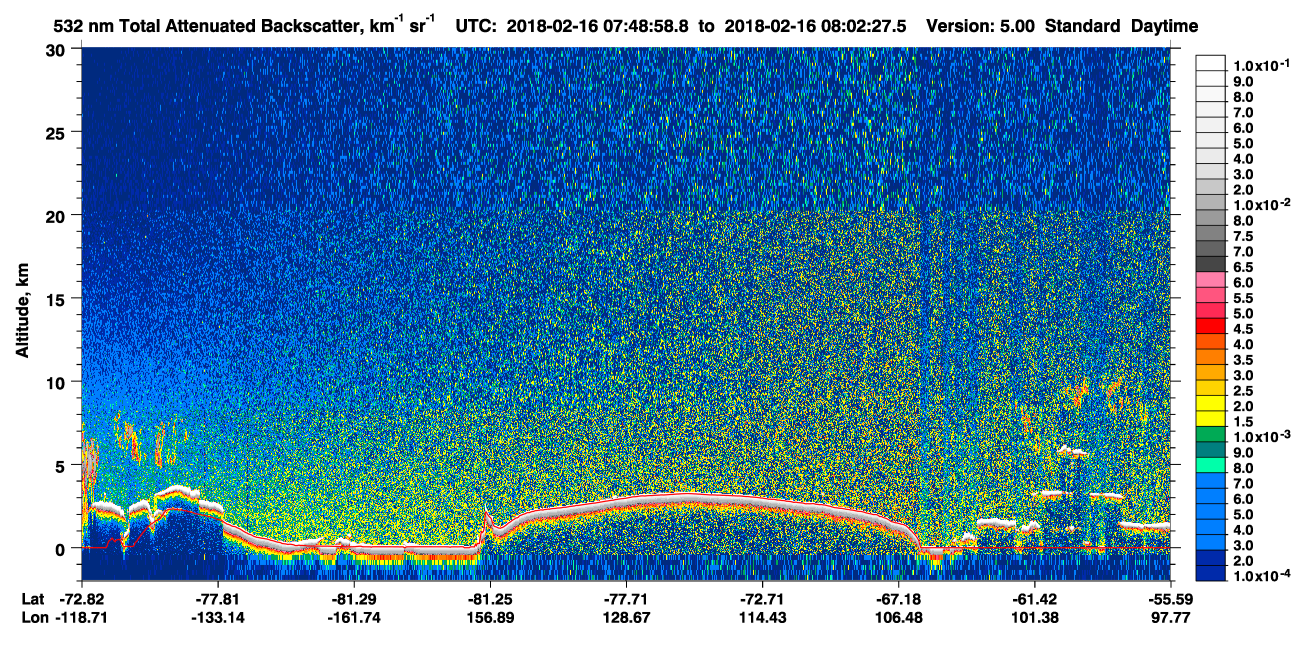Pick the dark gray swatch labeled 6.5
The width and height of the screenshot is (1300, 667).
point(1210,266)
